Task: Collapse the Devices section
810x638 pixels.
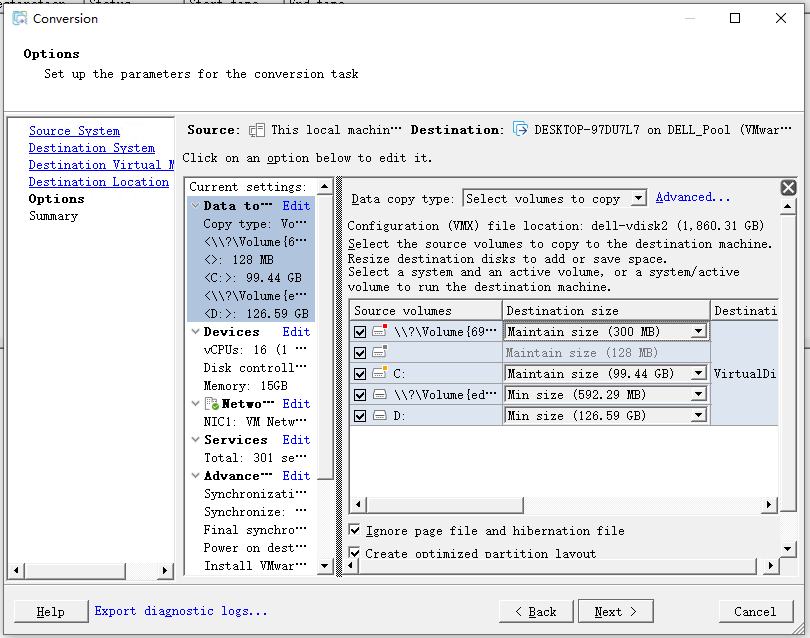Action: 196,332
